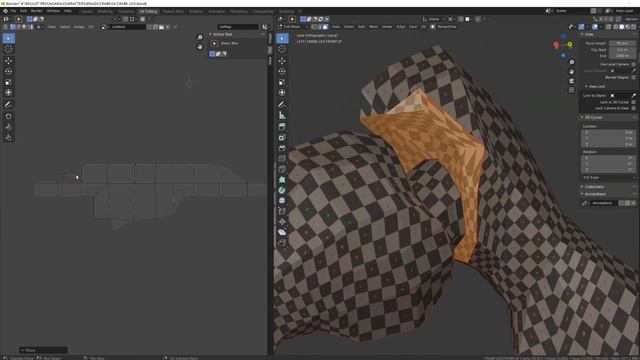
Task: Select the 3D viewport Annotate tool
Action: coord(282,104)
